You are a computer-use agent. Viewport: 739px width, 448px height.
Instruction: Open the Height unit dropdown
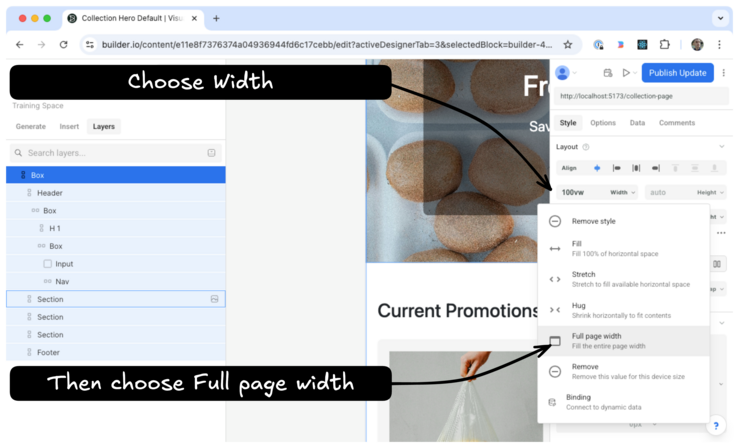[x=710, y=193]
